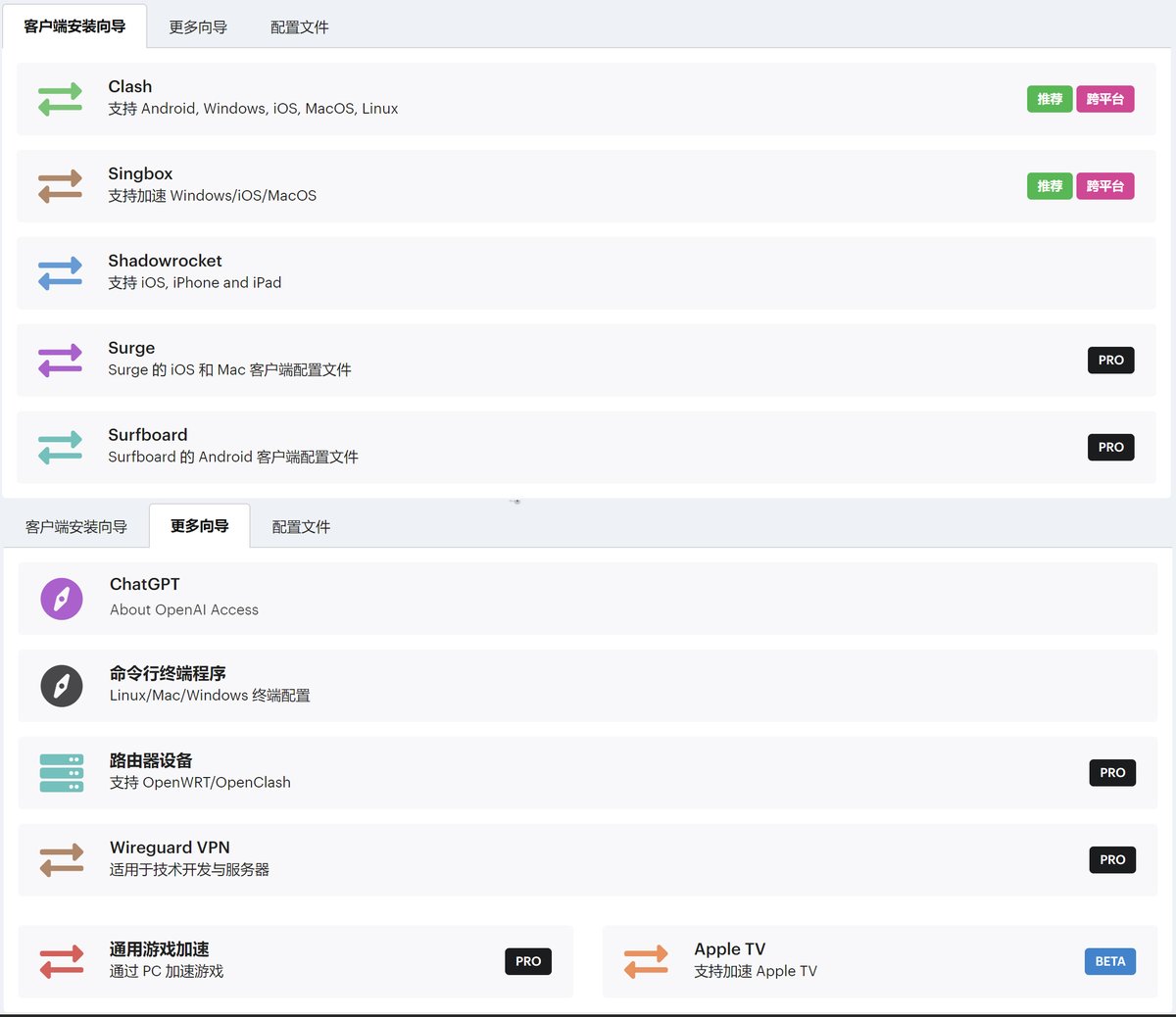
Task: Select the lower 客户端安装向导 tab
Action: click(76, 526)
